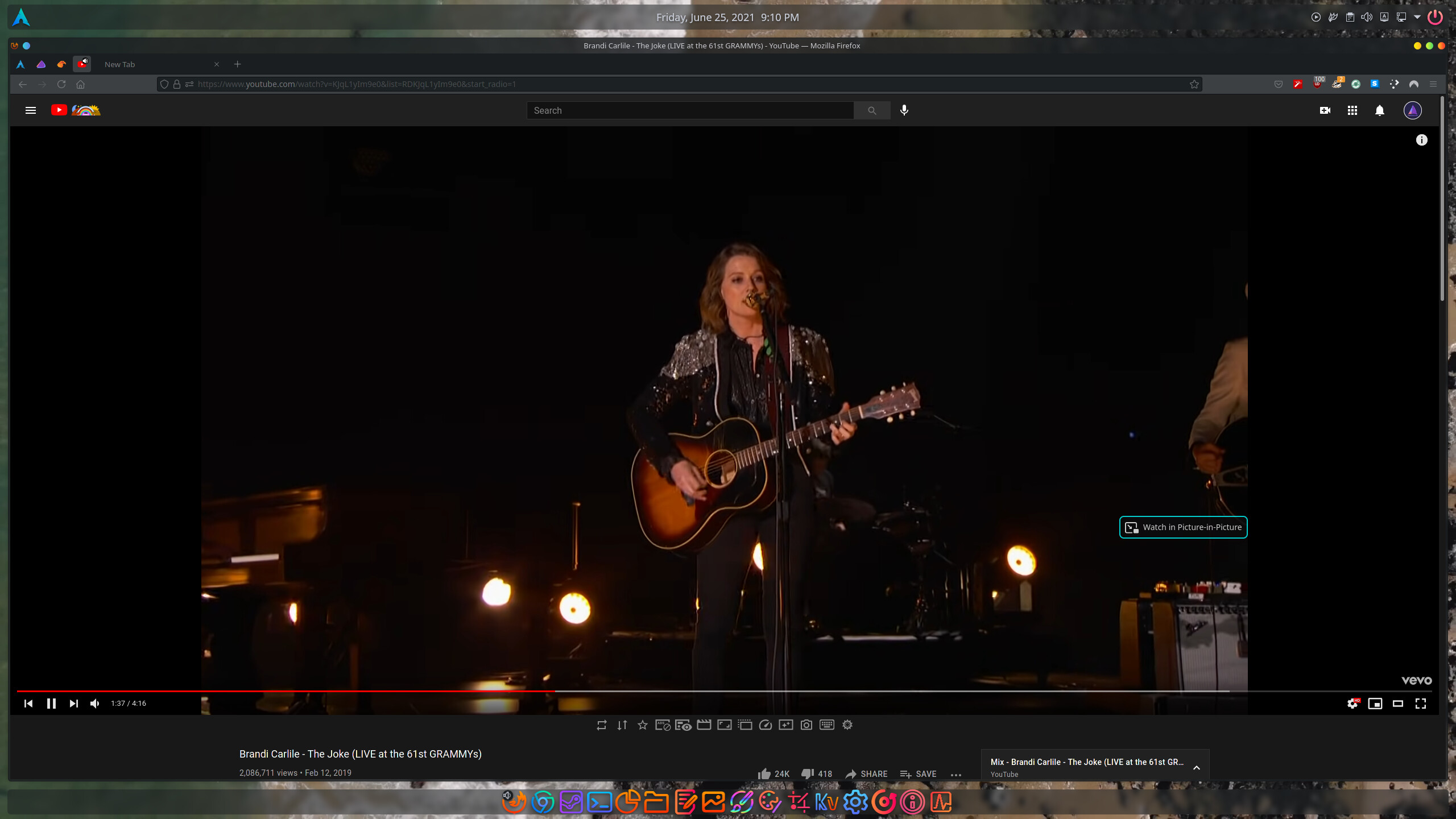This screenshot has width=1456, height=819.
Task: Click the star icon below player
Action: (643, 725)
